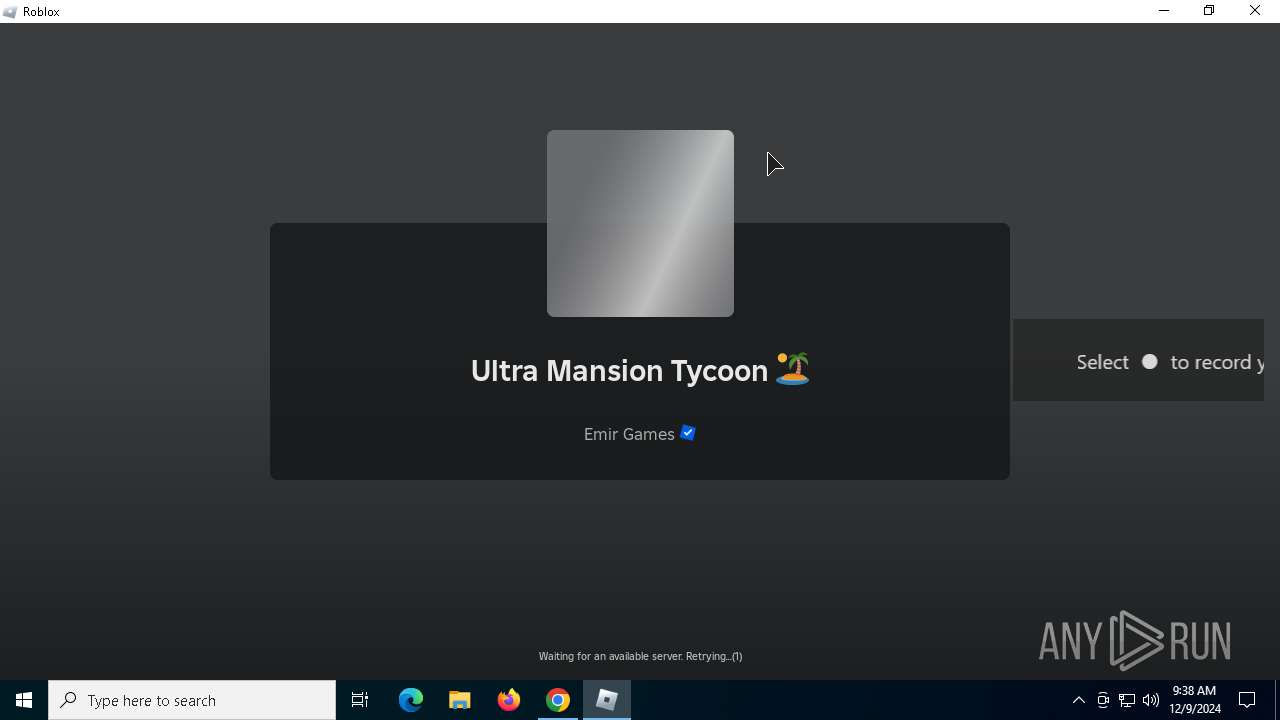1280x720 pixels.
Task: Open the clock showing 9:38 AM
Action: (1196, 700)
